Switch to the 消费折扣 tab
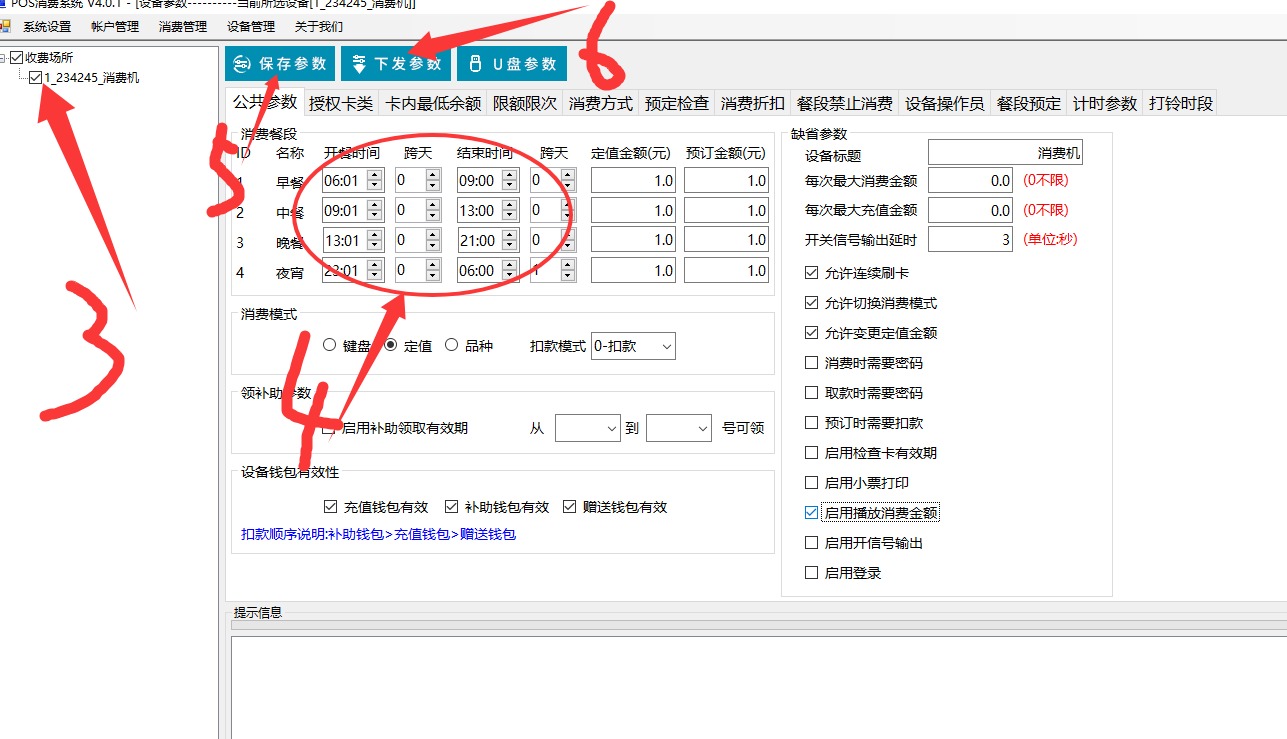Viewport: 1287px width, 739px height. 752,103
